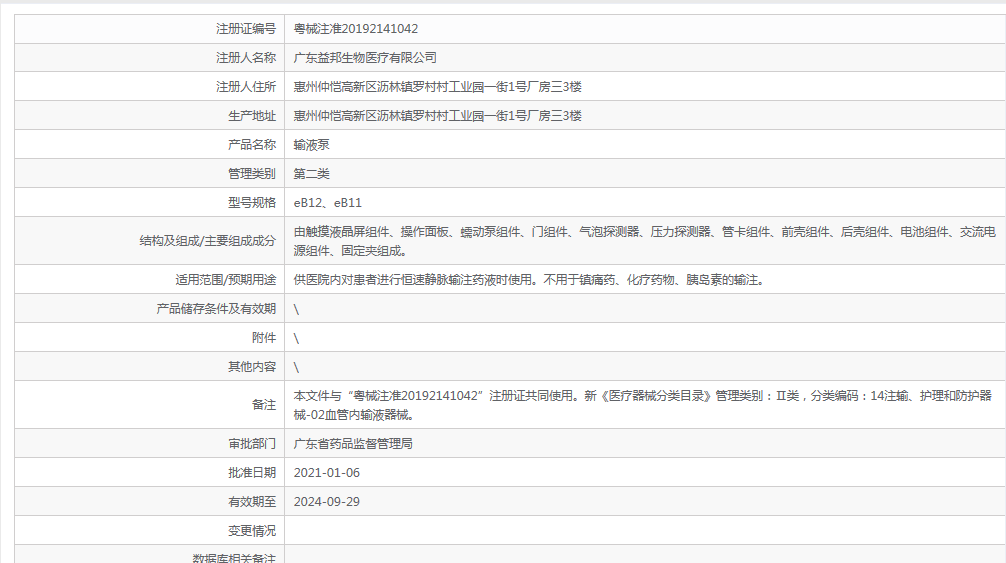The image size is (1006, 563).
Task: Click the 产品名称 label
Action: pos(252,145)
